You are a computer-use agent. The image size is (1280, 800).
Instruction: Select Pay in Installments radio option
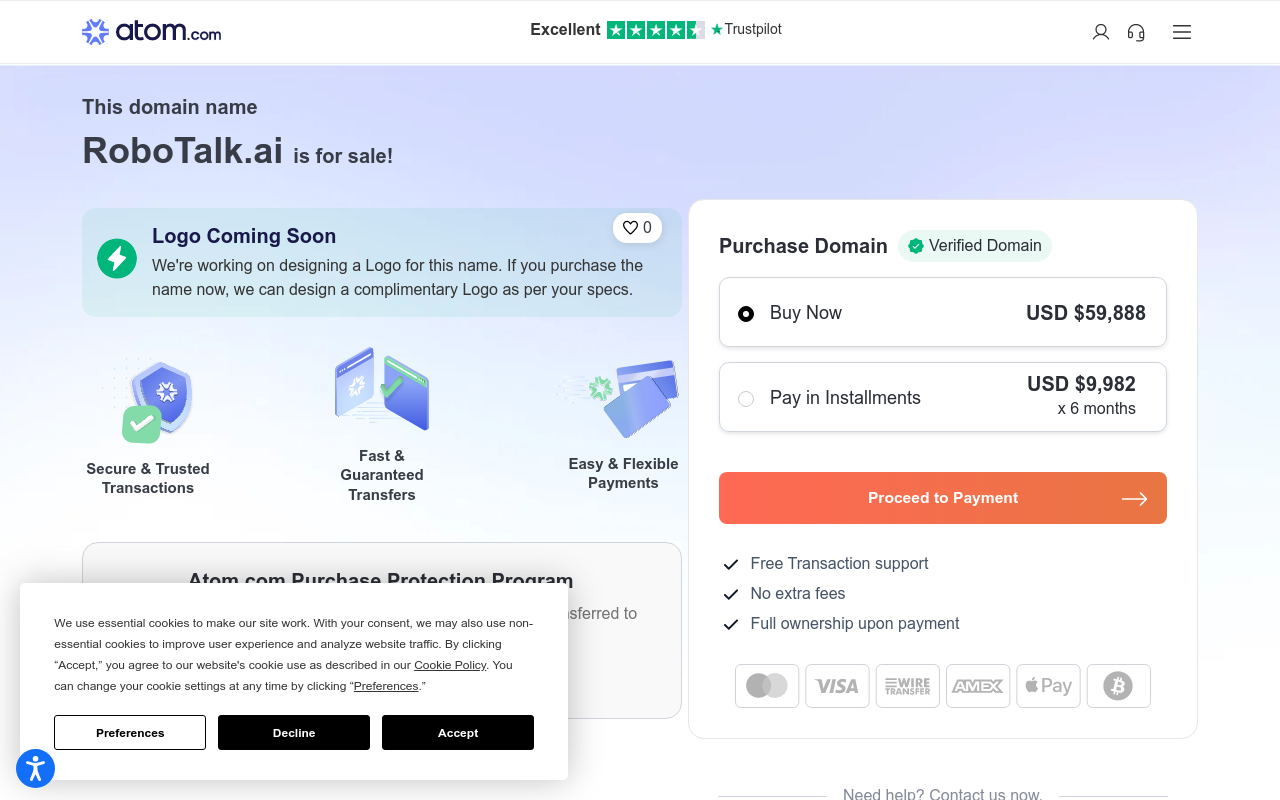tap(746, 399)
